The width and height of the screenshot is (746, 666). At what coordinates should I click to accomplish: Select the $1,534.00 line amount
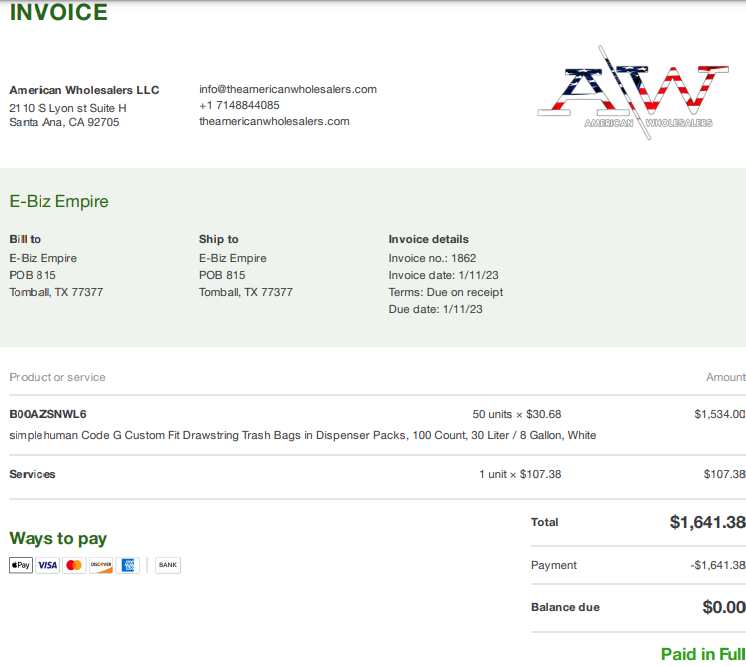click(720, 414)
